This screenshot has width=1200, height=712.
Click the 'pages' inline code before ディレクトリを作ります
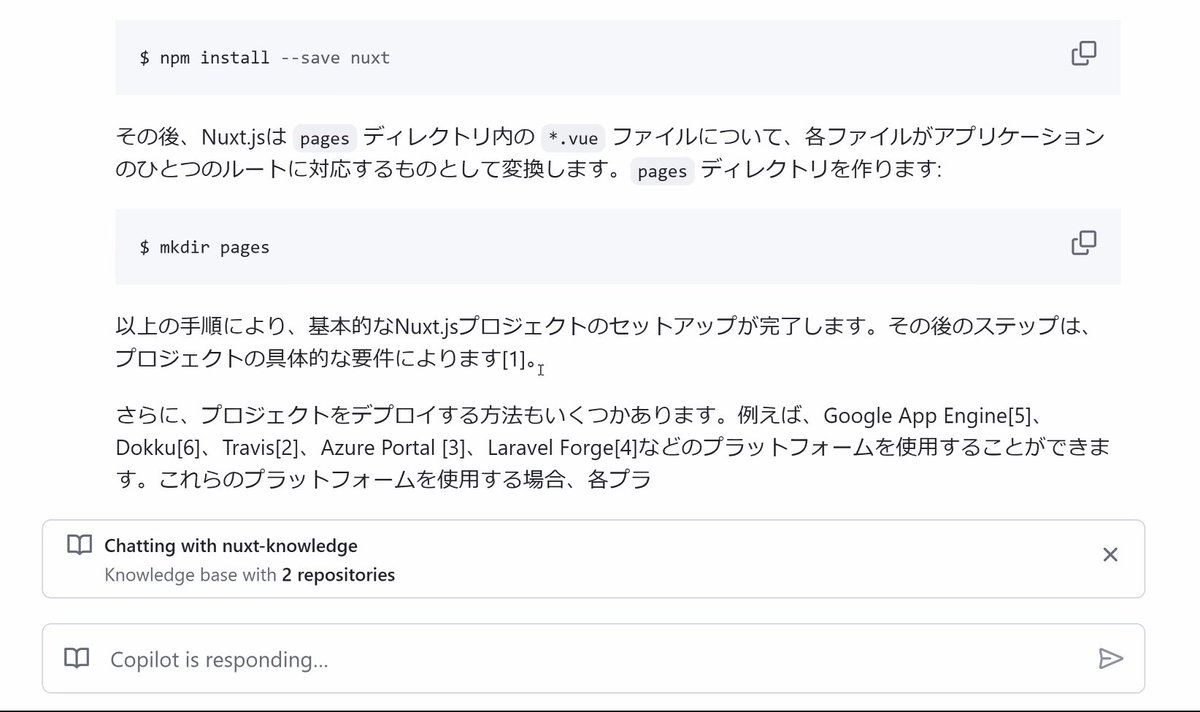[662, 172]
